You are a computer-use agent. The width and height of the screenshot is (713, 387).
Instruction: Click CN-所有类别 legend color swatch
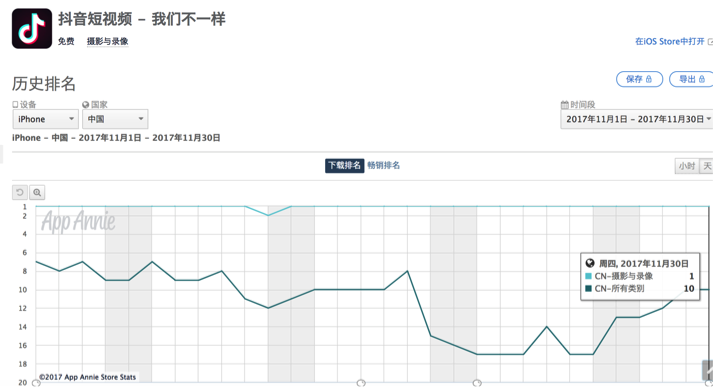tap(588, 288)
